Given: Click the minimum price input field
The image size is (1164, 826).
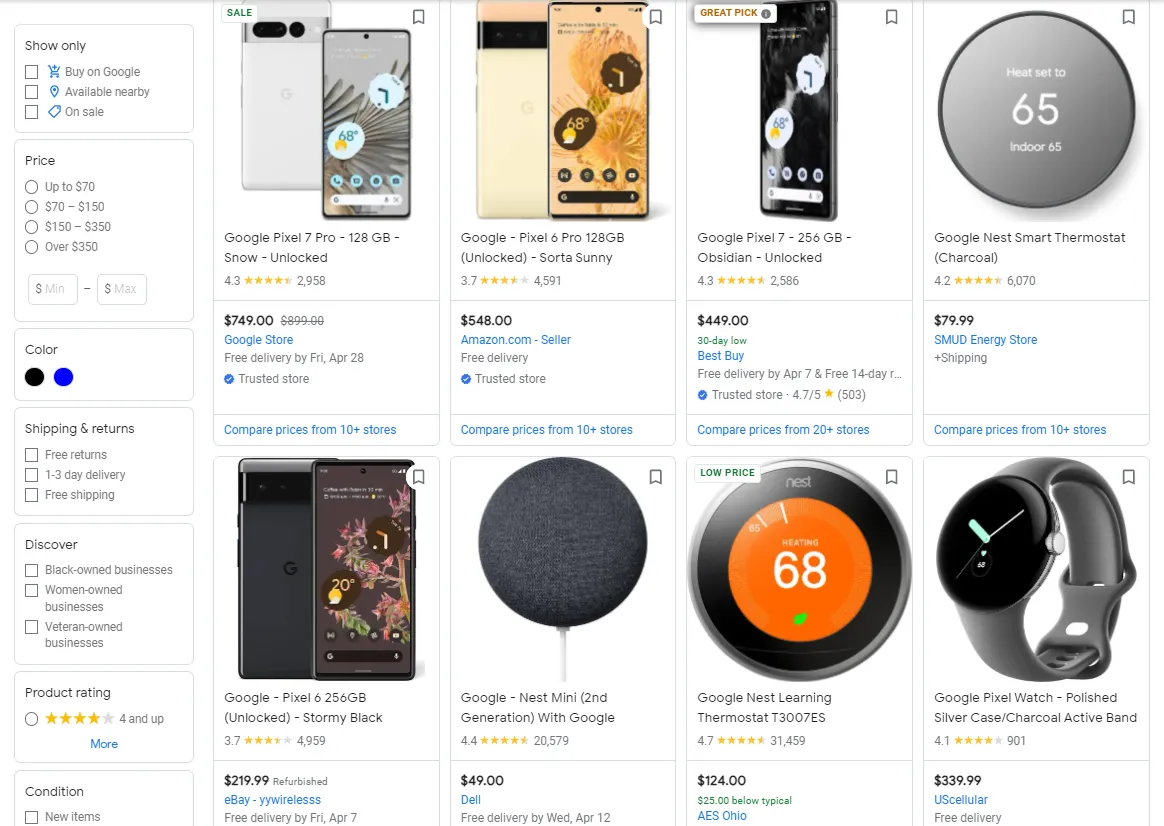Looking at the screenshot, I should (x=53, y=289).
